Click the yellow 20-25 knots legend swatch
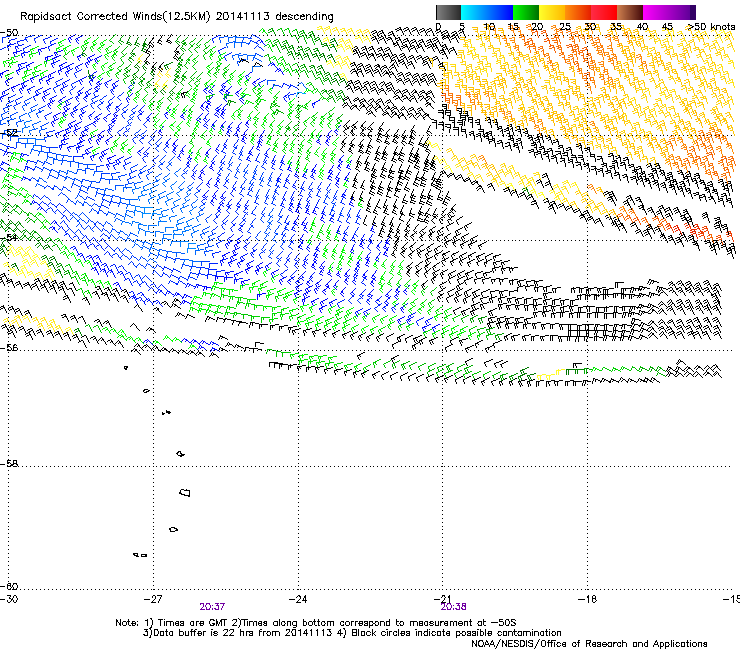This screenshot has width=740, height=650. [x=552, y=12]
